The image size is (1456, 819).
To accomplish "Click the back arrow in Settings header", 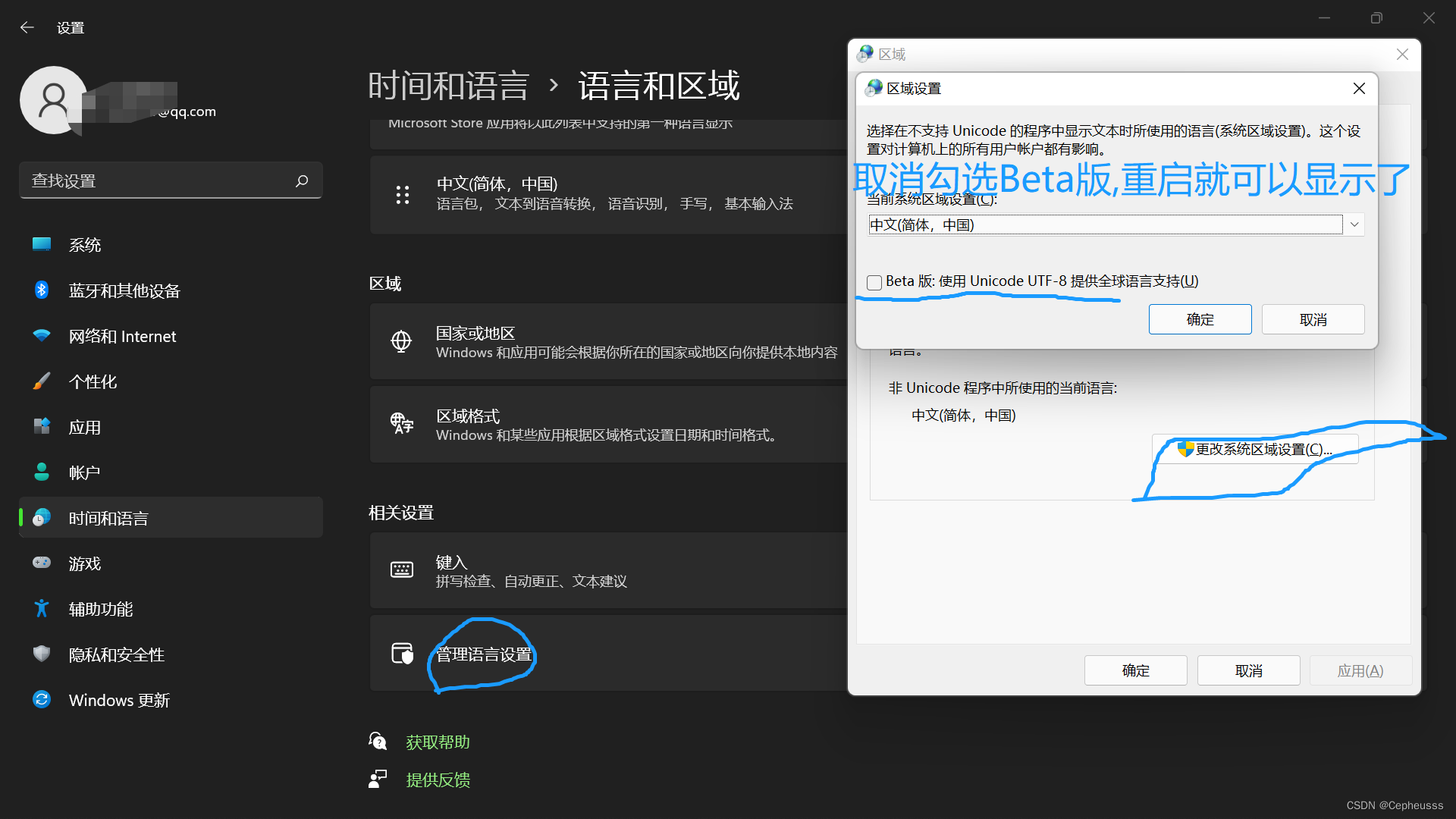I will pyautogui.click(x=27, y=27).
